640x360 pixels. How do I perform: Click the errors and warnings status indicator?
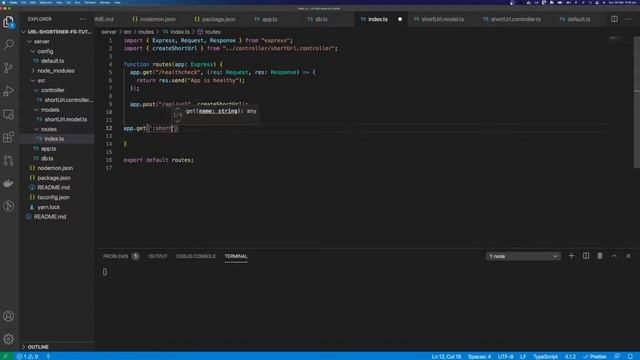pos(27,356)
